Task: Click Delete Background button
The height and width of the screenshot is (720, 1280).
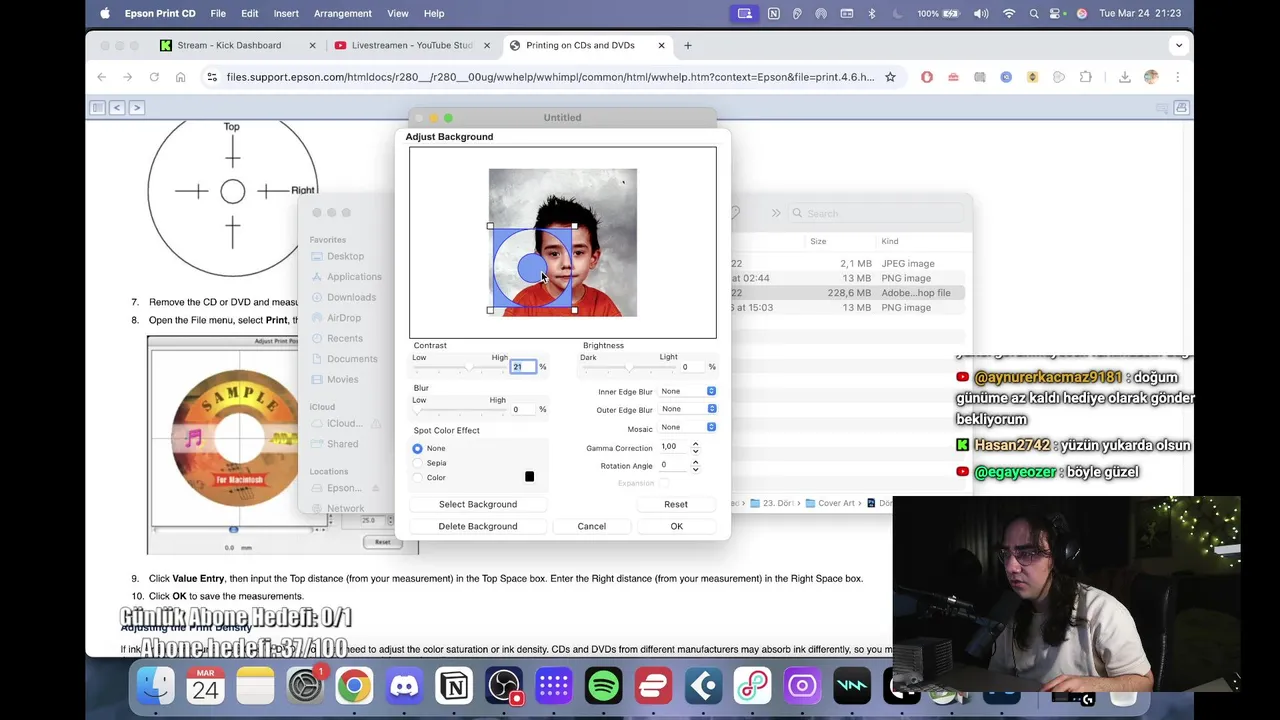Action: 478,526
